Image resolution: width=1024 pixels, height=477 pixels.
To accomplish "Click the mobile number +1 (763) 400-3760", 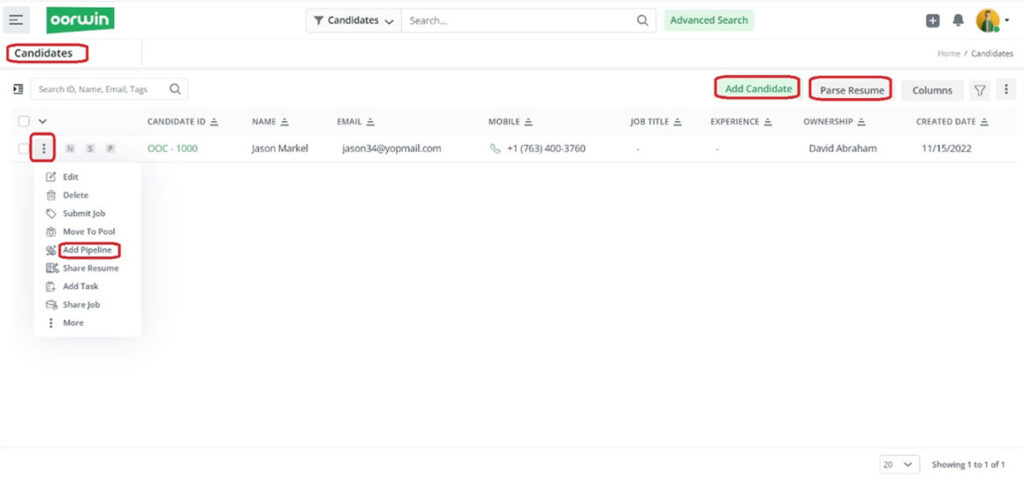I will 546,148.
